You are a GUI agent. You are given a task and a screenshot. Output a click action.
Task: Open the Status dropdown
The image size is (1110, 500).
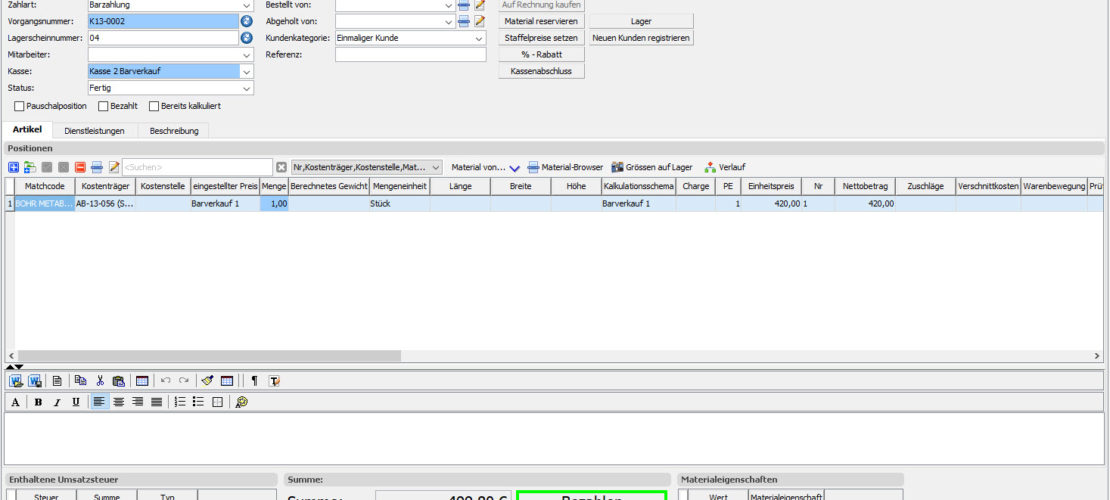[247, 88]
